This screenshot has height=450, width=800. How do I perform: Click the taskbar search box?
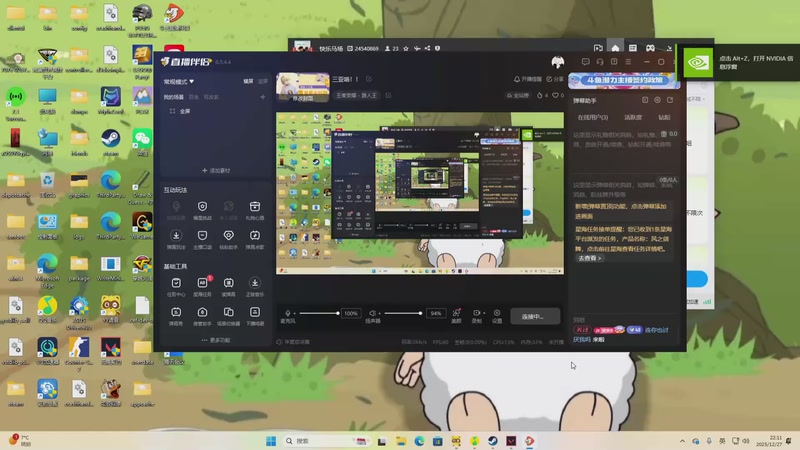327,441
